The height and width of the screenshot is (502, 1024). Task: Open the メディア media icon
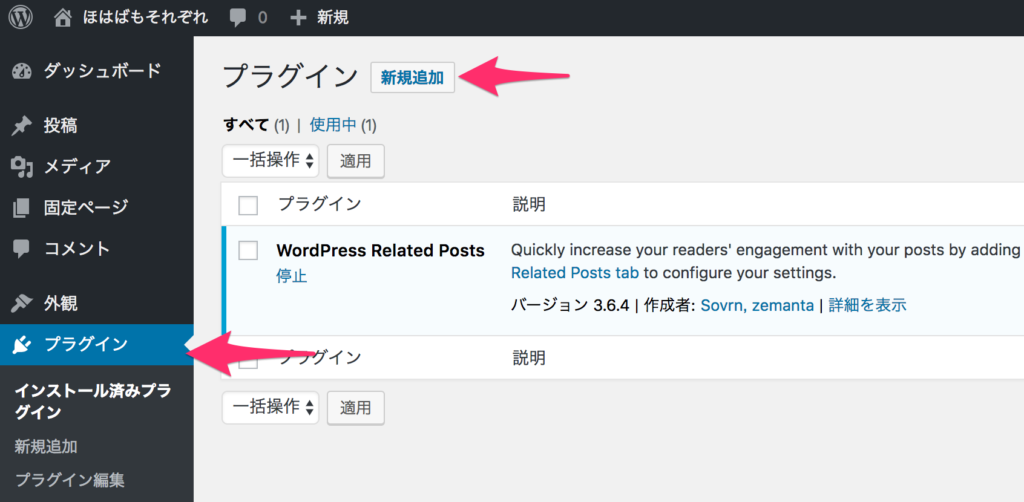pyautogui.click(x=22, y=167)
